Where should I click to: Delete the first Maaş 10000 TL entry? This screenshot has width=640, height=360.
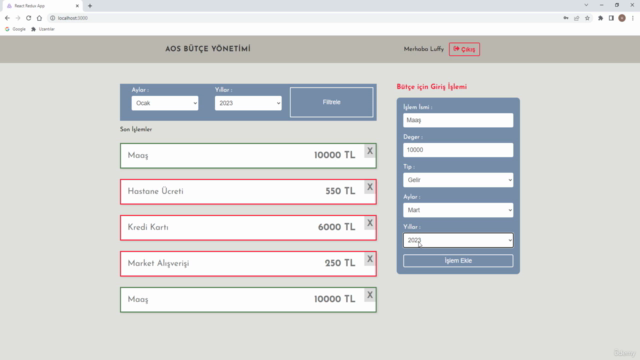click(370, 151)
